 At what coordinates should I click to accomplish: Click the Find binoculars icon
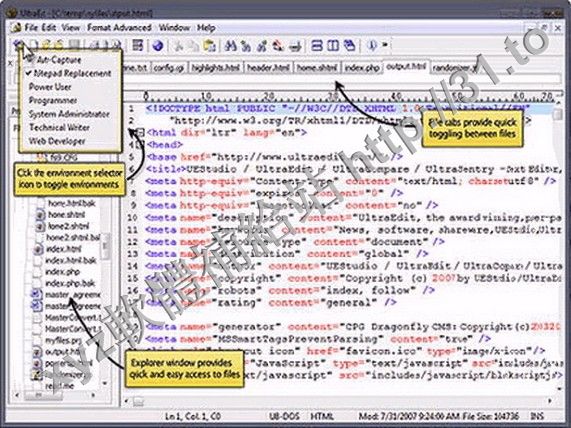(231, 46)
